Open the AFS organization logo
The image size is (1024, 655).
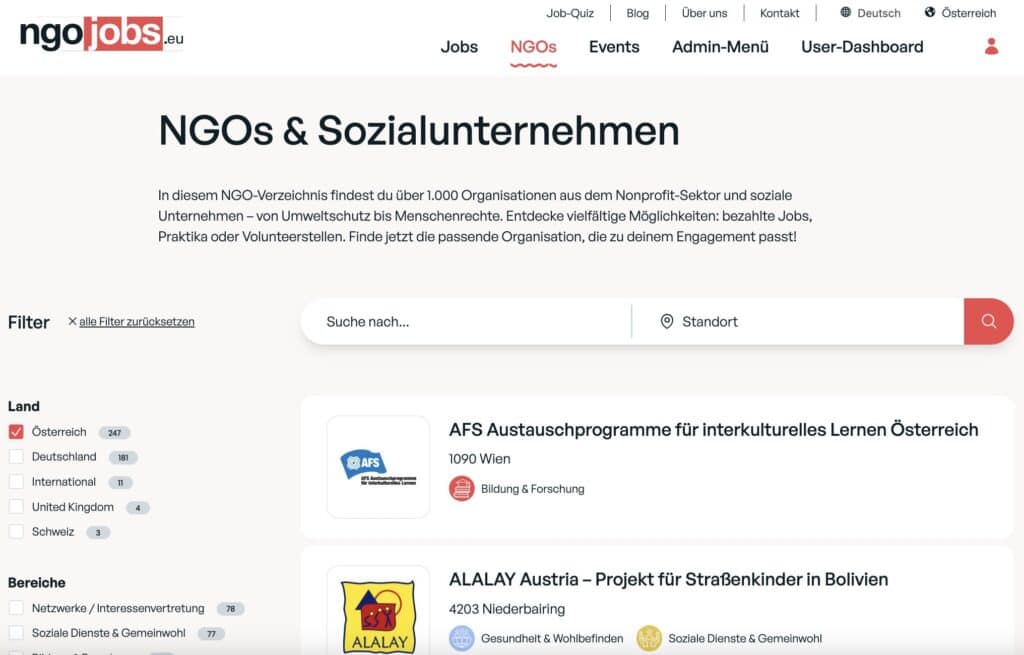[x=378, y=466]
